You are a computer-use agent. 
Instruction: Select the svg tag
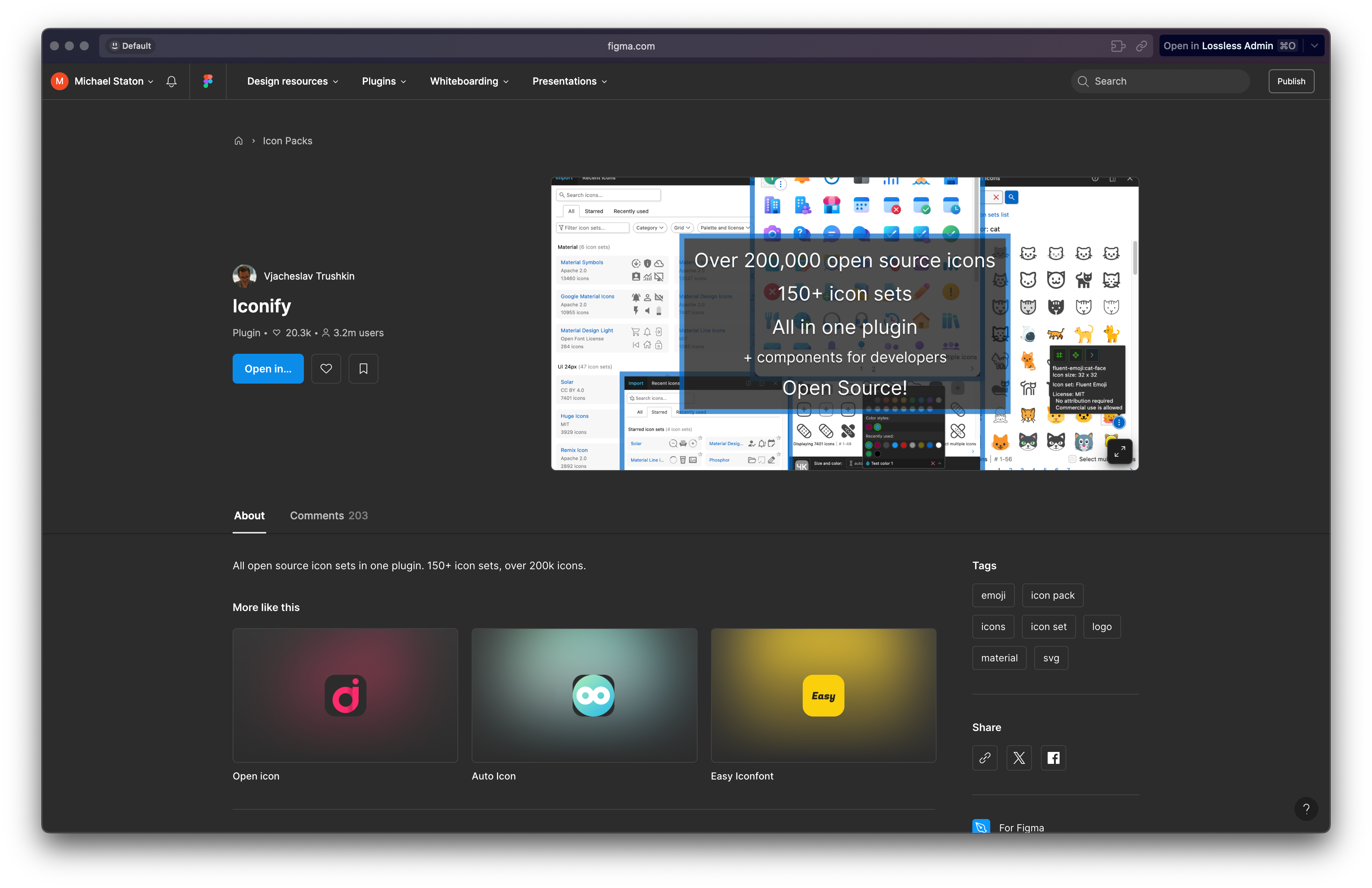coord(1051,658)
